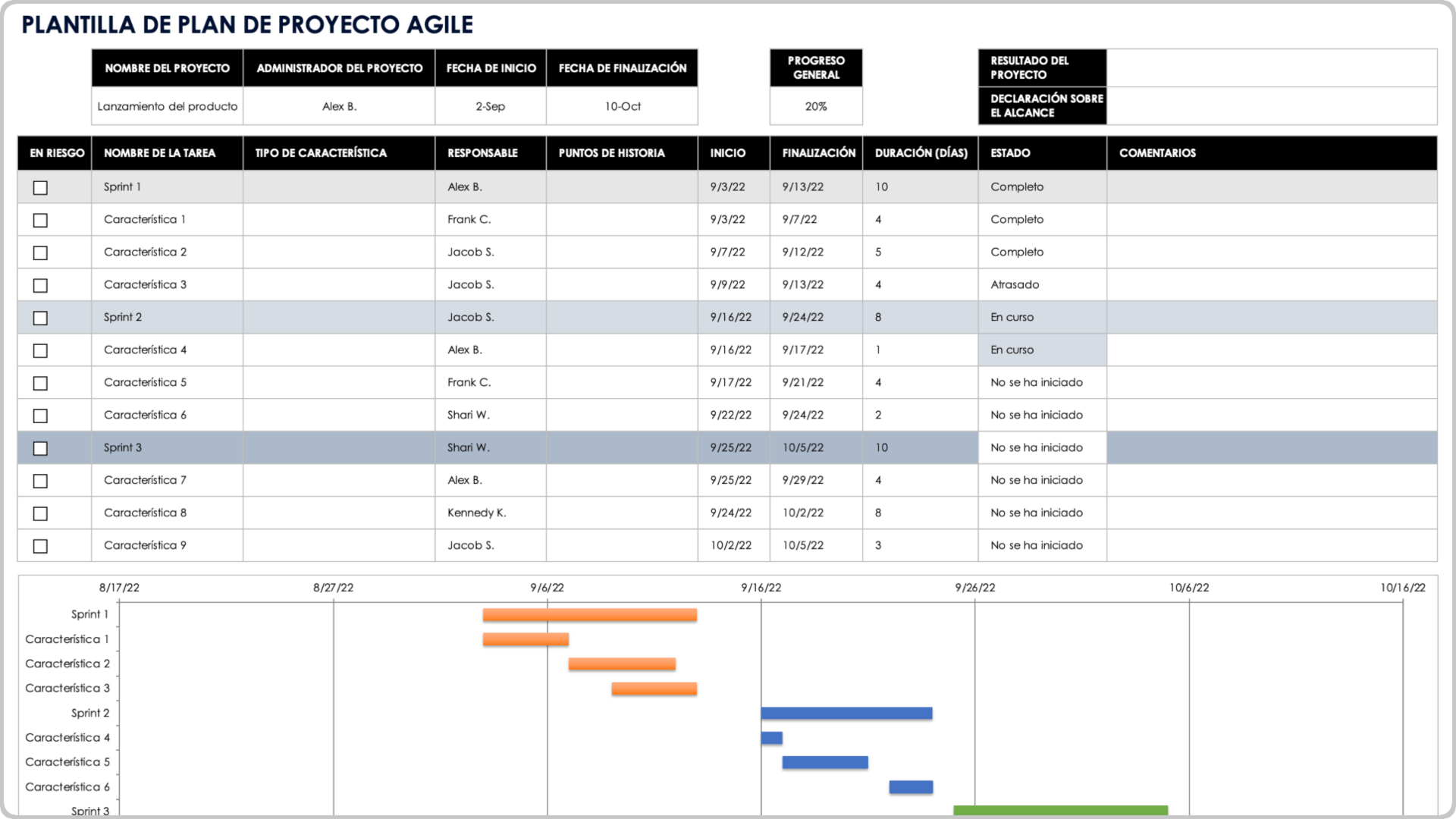Click the 'Completo' status for Sprint 1

pos(1043,187)
